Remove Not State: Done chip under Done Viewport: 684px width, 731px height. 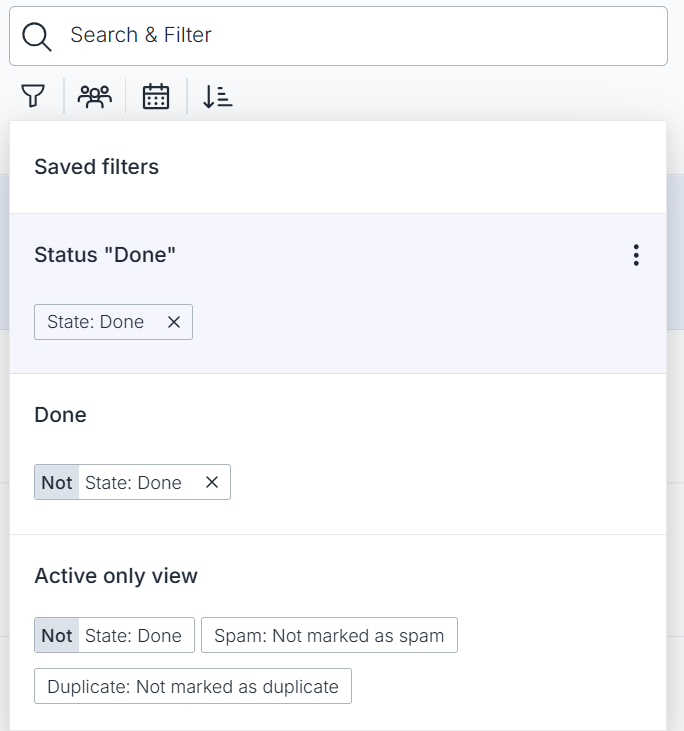pyautogui.click(x=212, y=482)
